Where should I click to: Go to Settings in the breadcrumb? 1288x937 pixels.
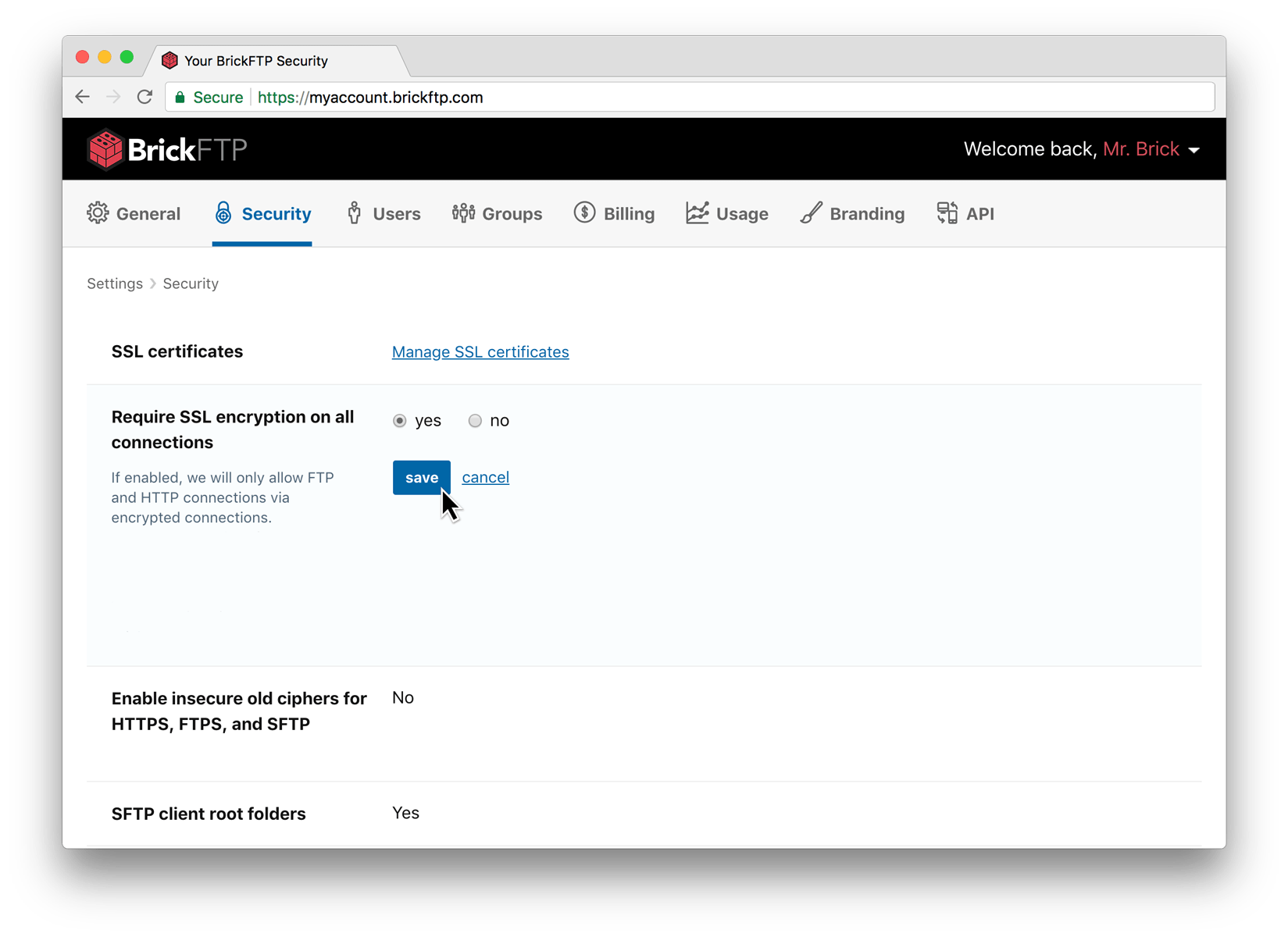(x=115, y=283)
